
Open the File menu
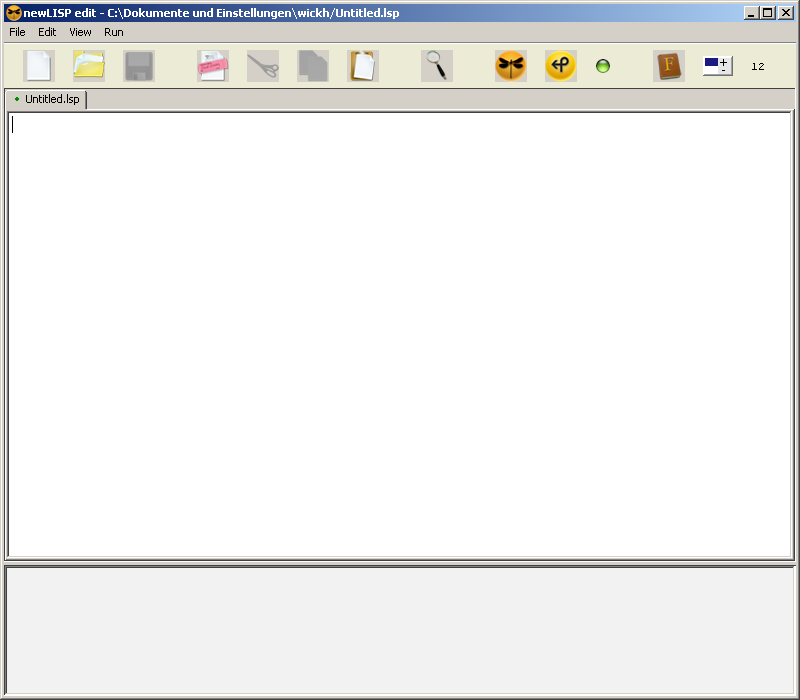point(17,32)
